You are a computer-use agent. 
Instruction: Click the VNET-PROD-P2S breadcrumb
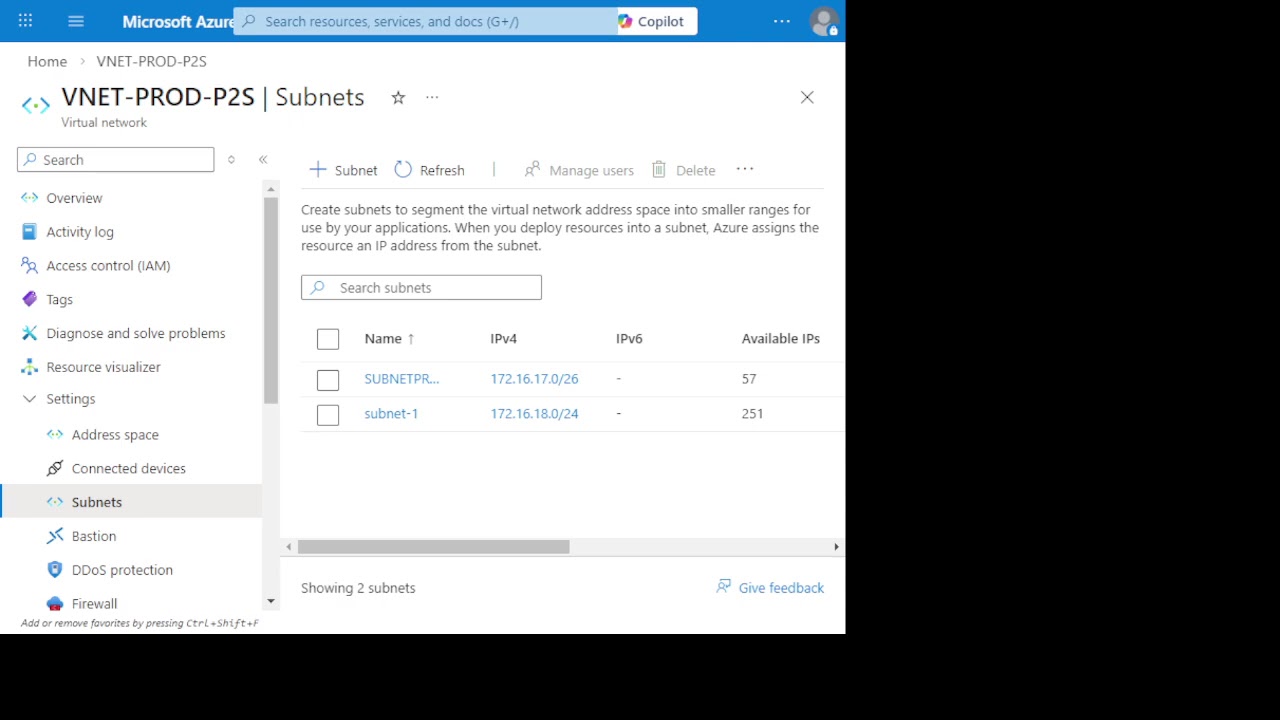[151, 61]
